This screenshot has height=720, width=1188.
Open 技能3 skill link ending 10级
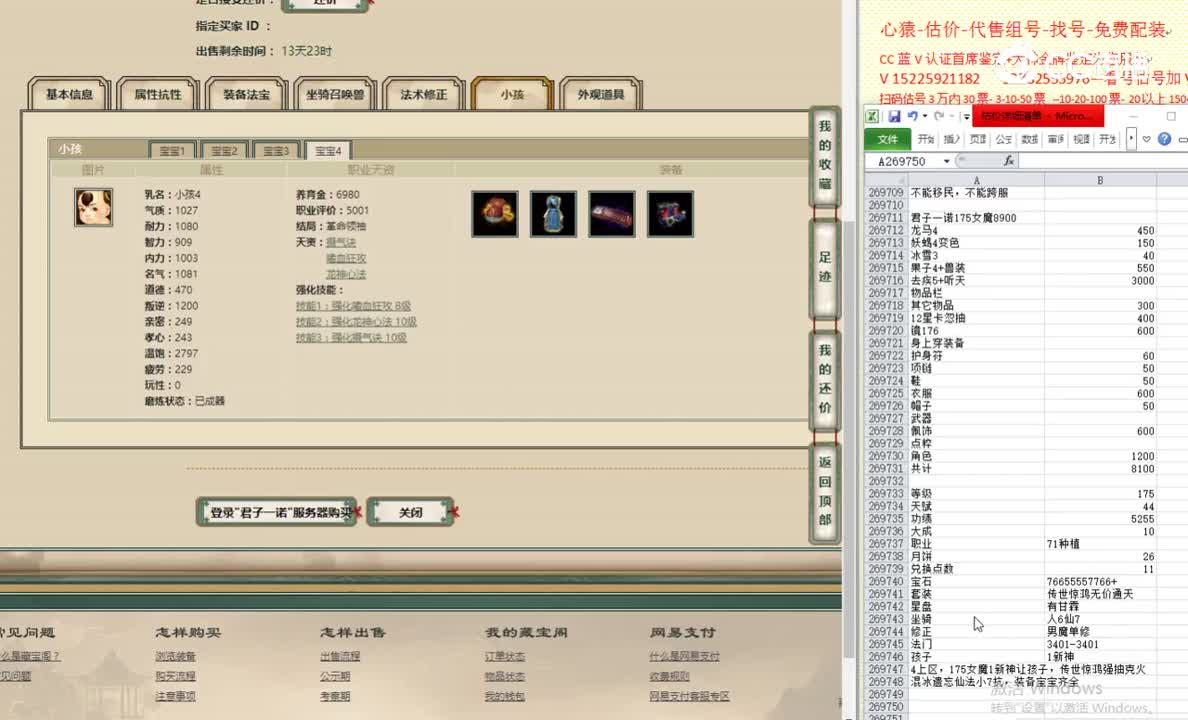(x=351, y=338)
